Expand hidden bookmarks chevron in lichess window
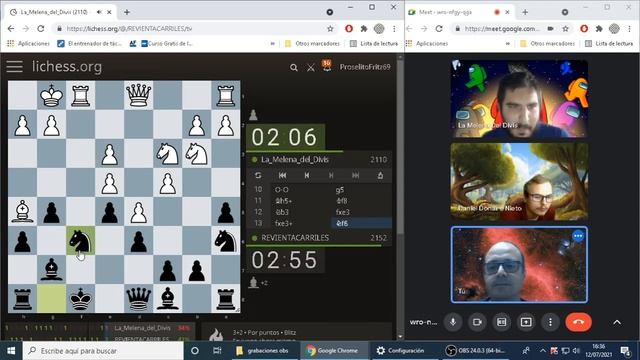640x360 pixels. [273, 43]
